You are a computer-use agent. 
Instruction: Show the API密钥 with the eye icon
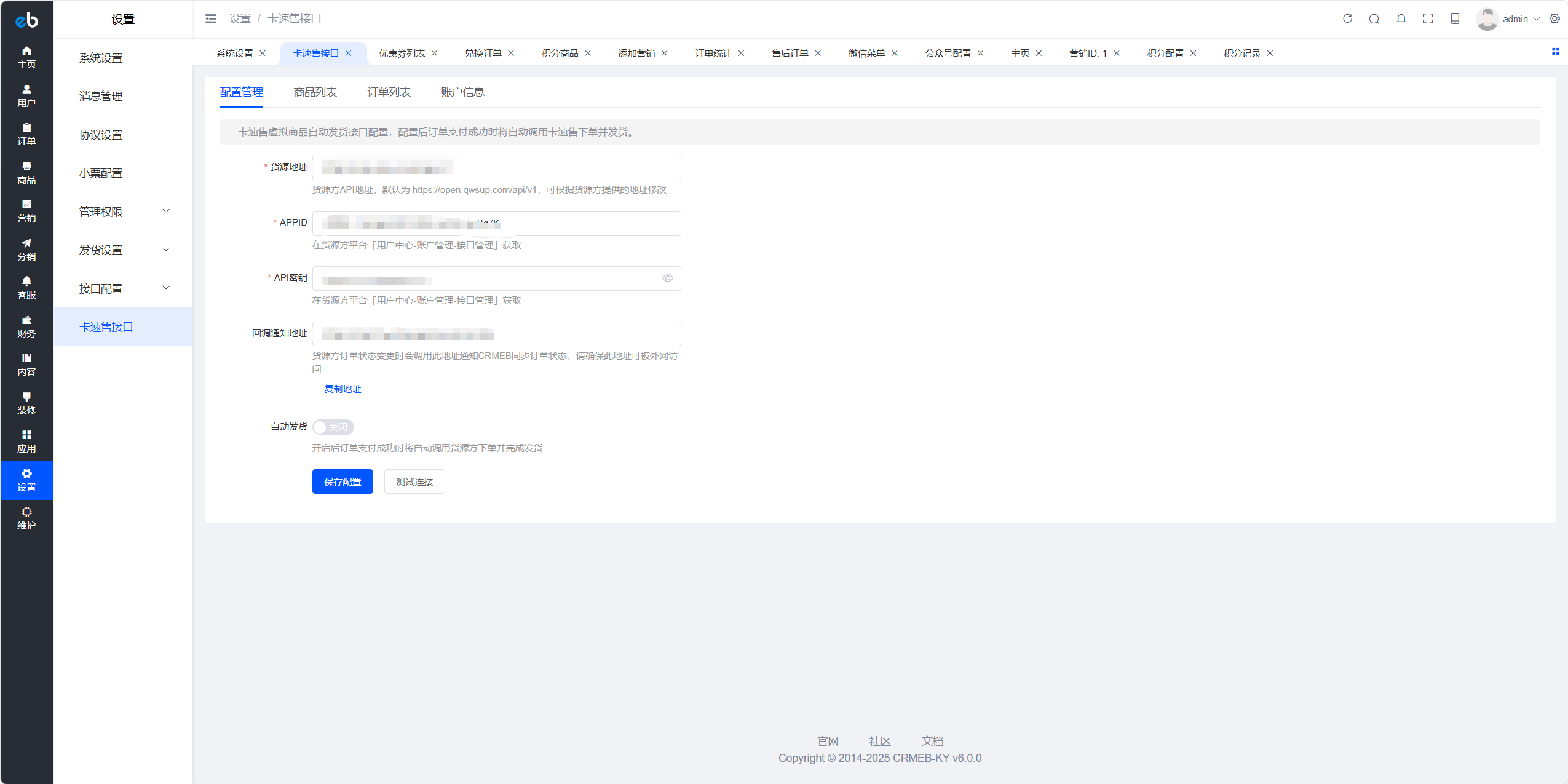[x=668, y=279]
